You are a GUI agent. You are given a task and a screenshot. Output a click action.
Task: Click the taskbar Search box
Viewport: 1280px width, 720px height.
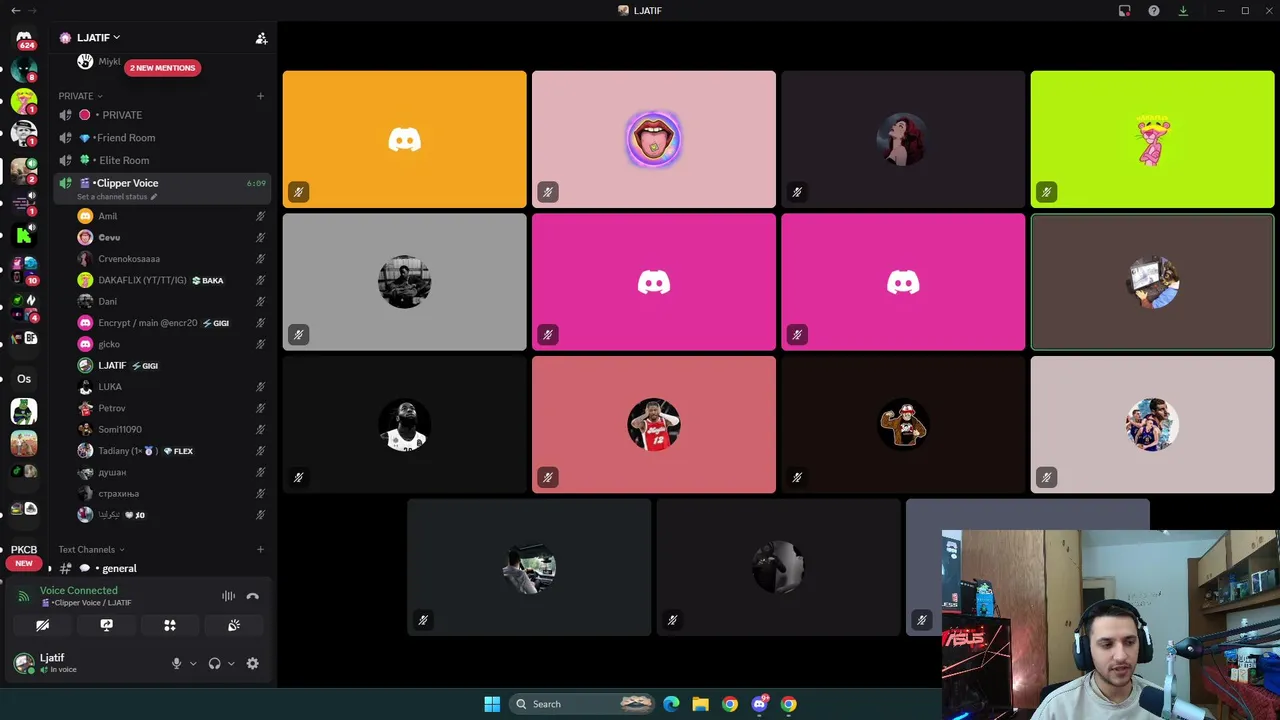(582, 704)
